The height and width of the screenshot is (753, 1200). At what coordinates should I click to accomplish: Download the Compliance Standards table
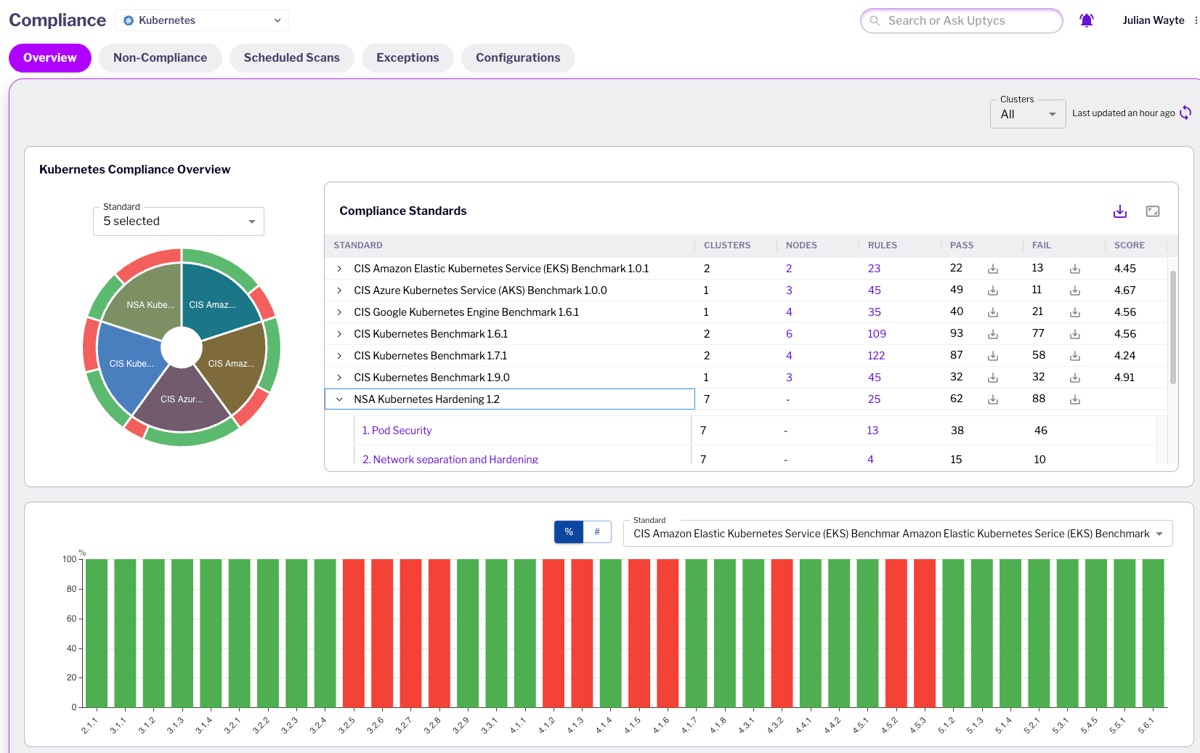[1120, 211]
